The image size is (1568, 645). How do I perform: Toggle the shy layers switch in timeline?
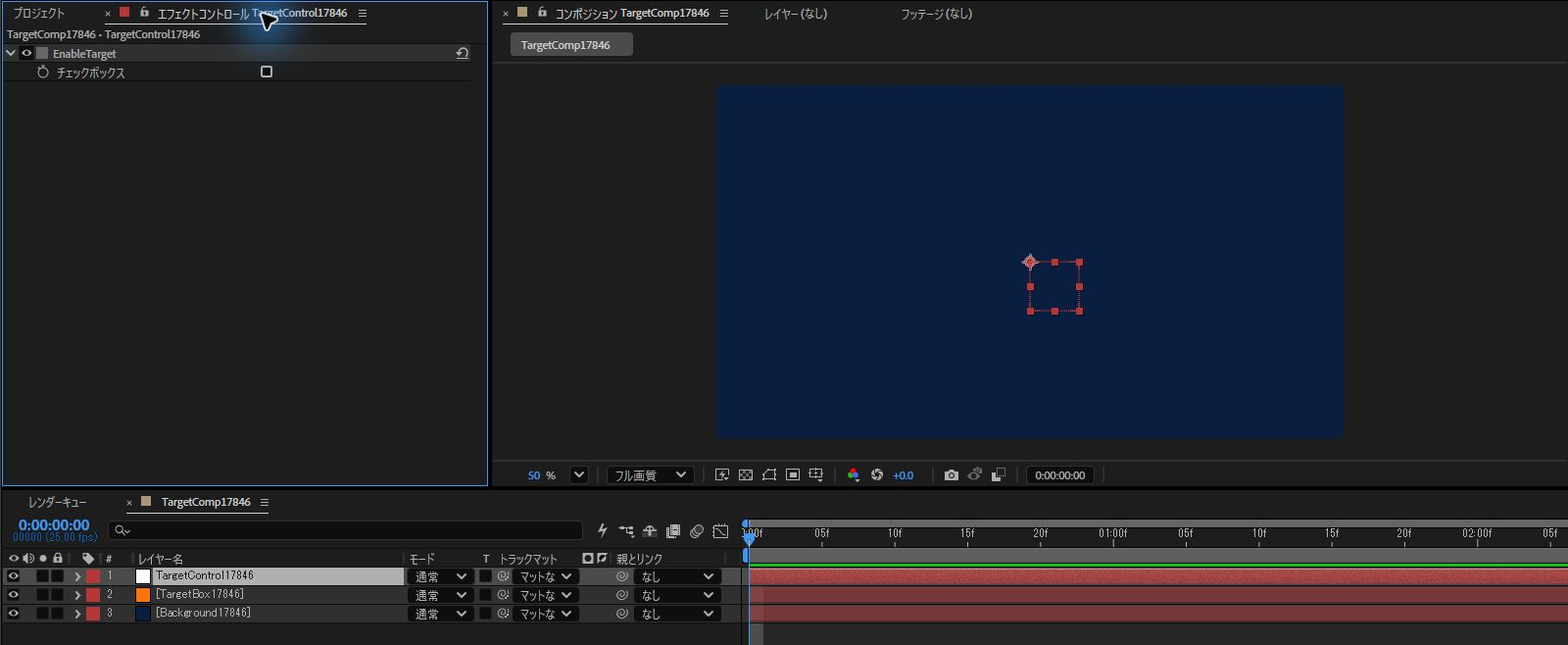coord(650,531)
